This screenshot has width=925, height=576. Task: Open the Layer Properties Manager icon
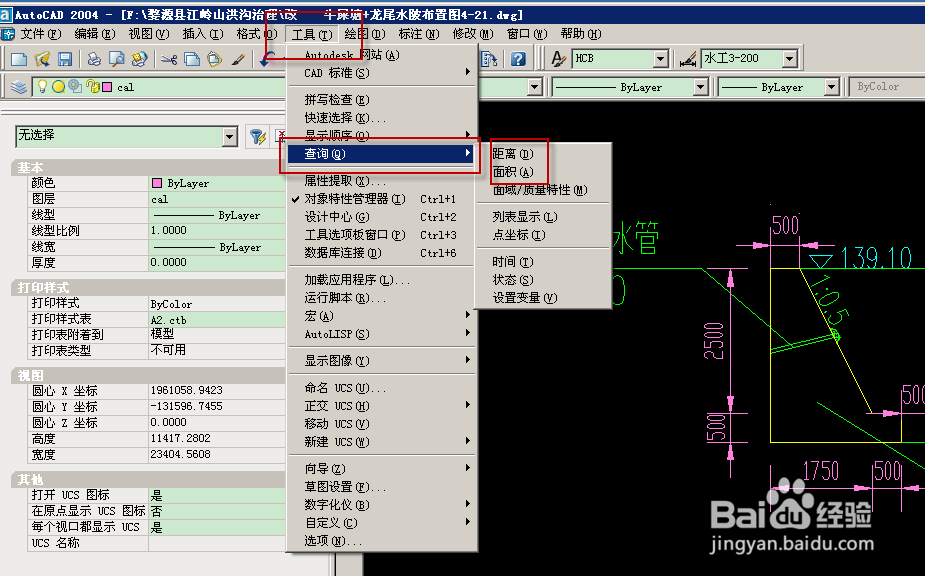click(19, 87)
